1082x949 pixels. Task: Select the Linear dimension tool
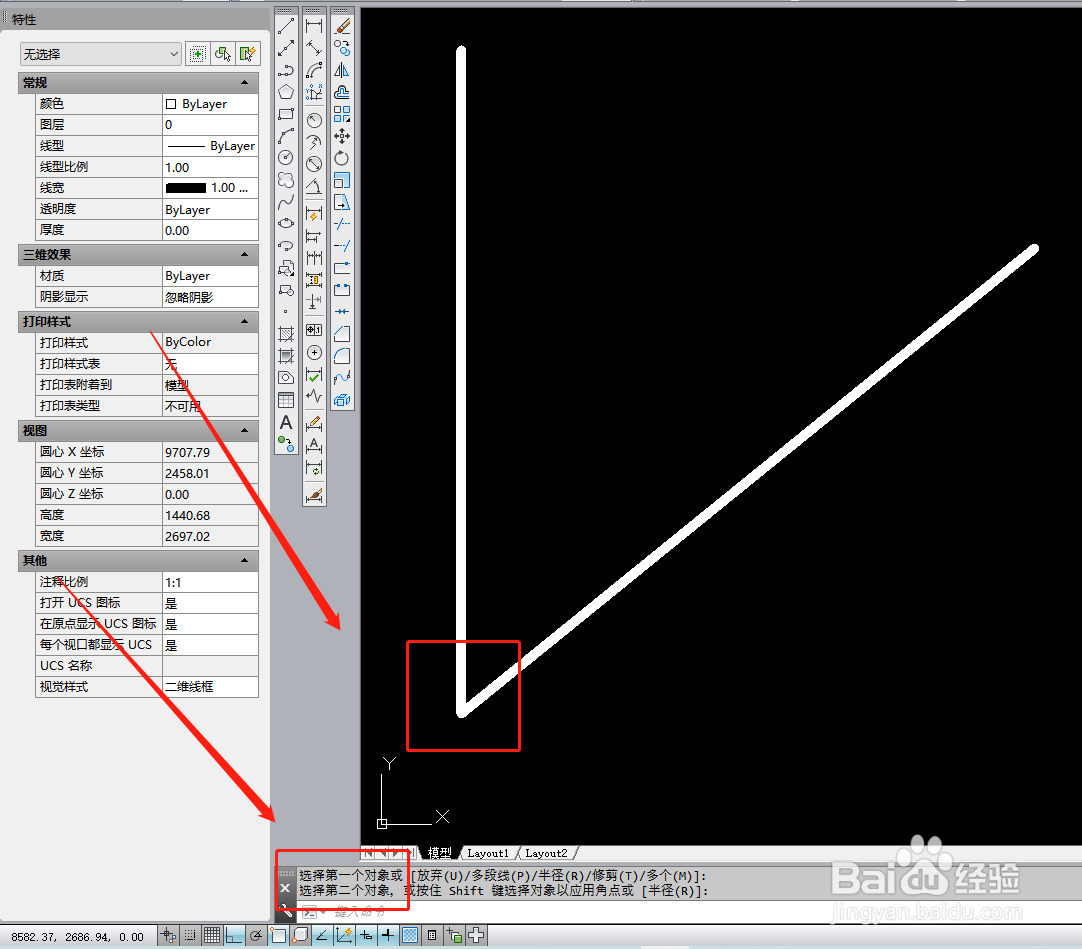(x=314, y=26)
